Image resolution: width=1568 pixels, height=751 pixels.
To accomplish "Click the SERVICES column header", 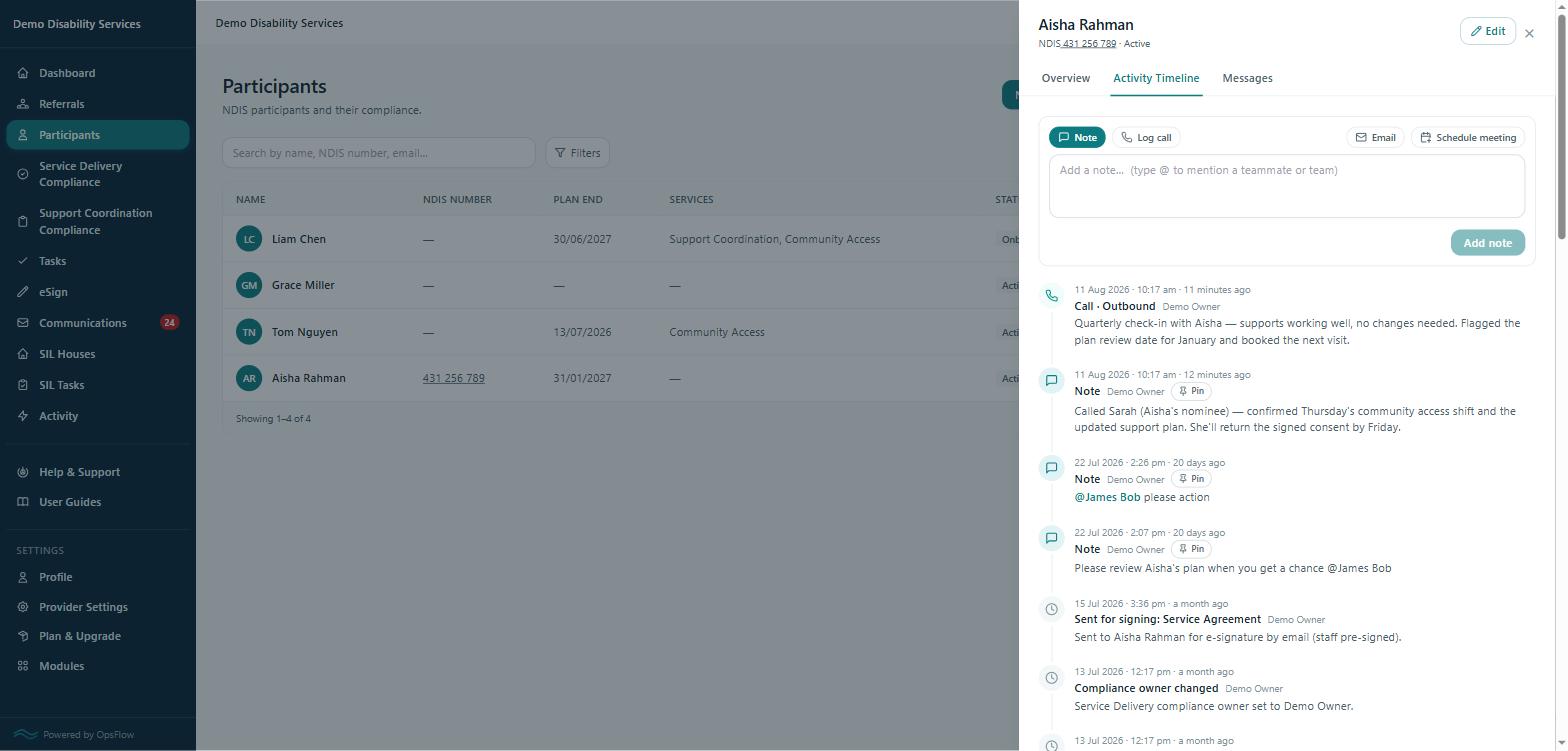I will point(691,199).
